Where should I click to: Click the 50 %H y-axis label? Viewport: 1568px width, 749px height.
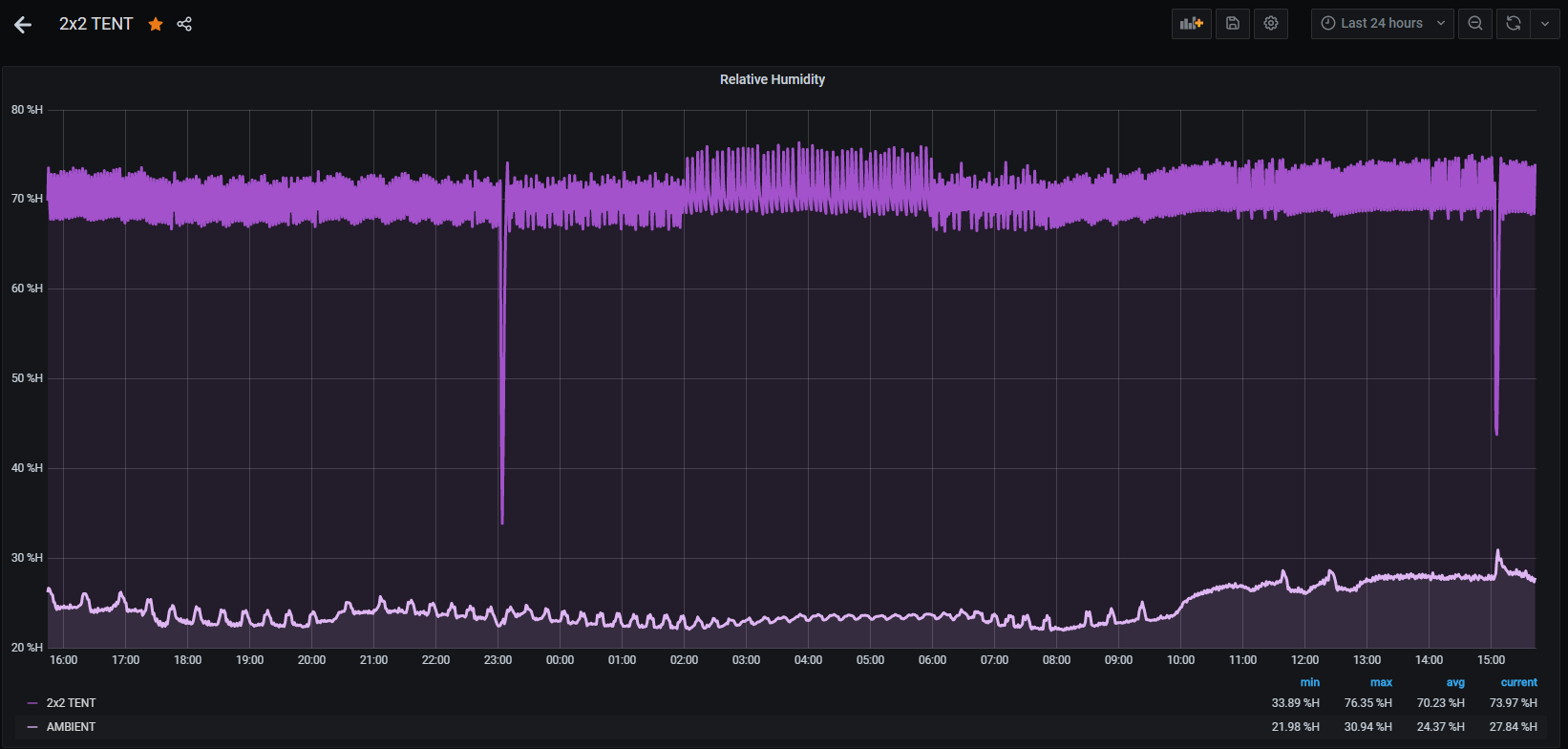(x=27, y=378)
